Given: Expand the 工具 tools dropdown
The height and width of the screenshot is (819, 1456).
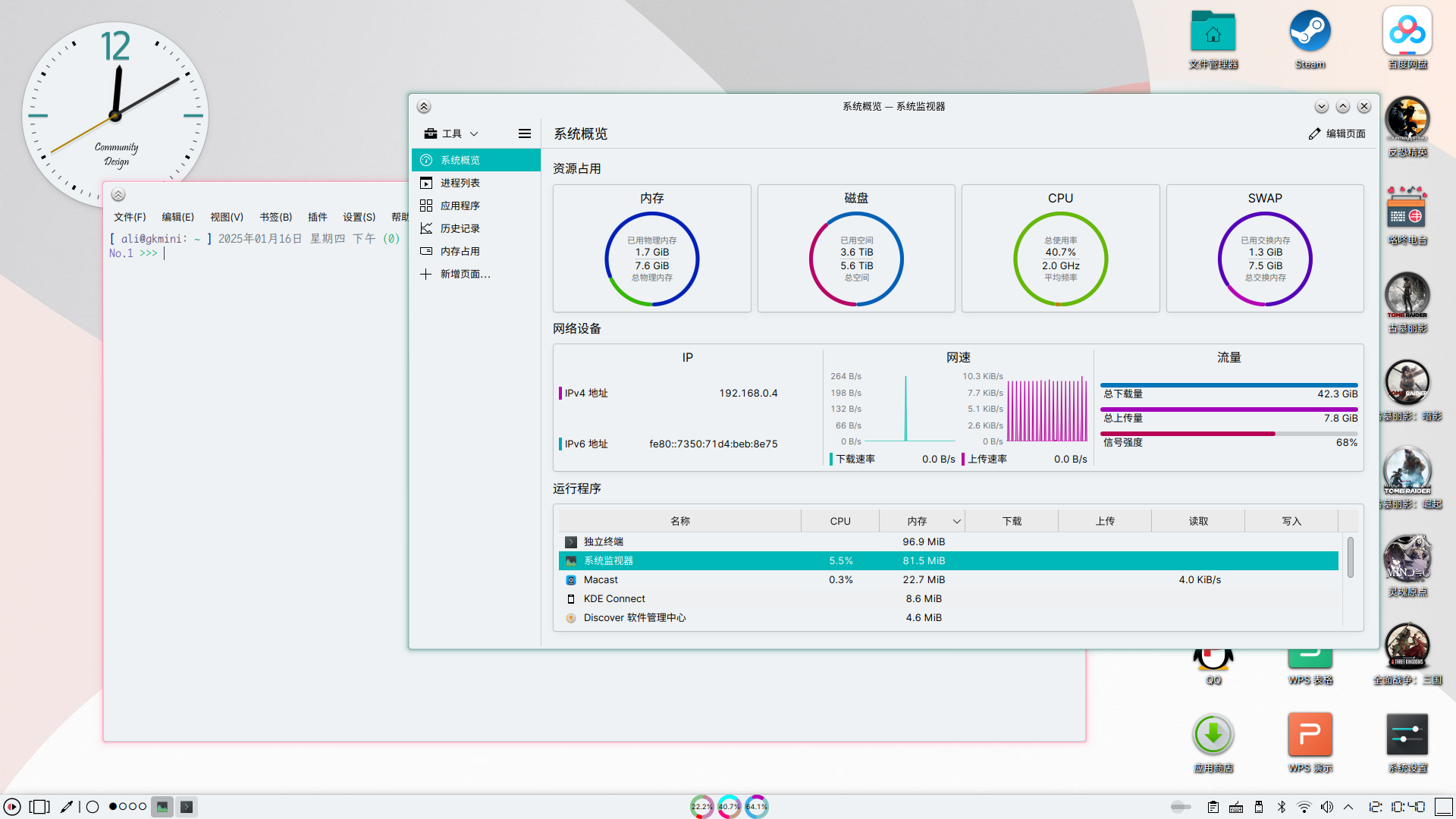Looking at the screenshot, I should tap(451, 133).
